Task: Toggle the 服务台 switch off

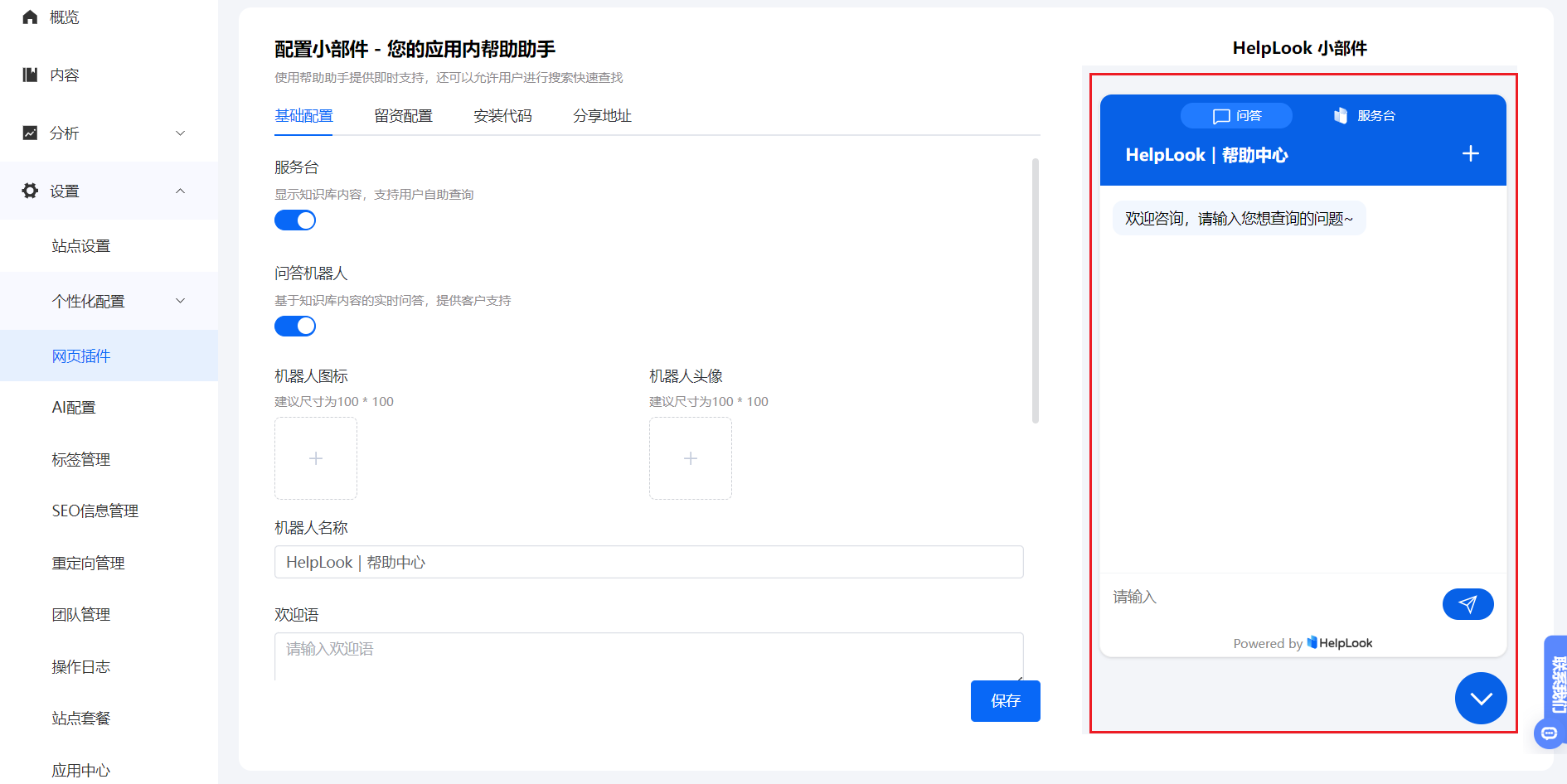Action: 295,220
